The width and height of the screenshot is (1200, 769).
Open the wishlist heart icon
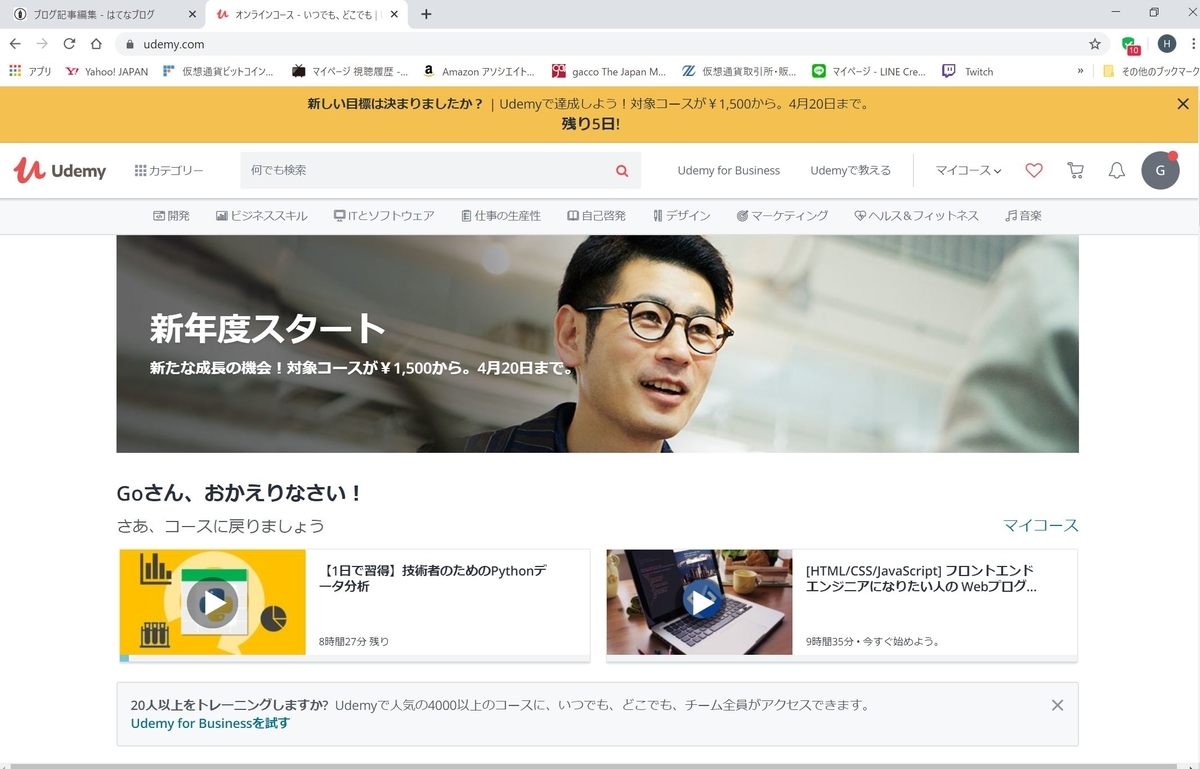(1034, 171)
